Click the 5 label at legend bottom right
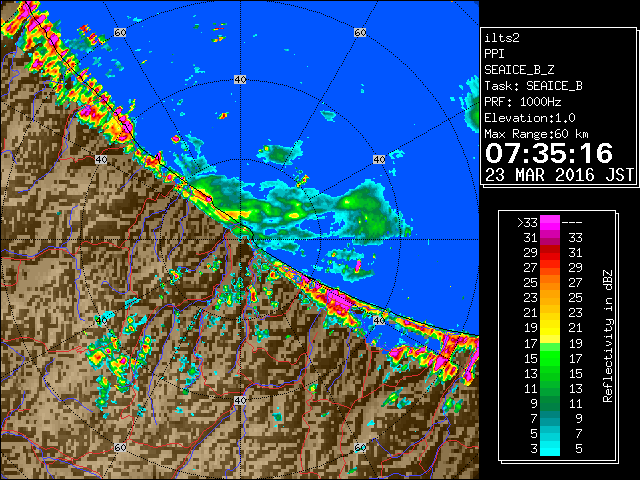The image size is (640, 480). coord(578,449)
